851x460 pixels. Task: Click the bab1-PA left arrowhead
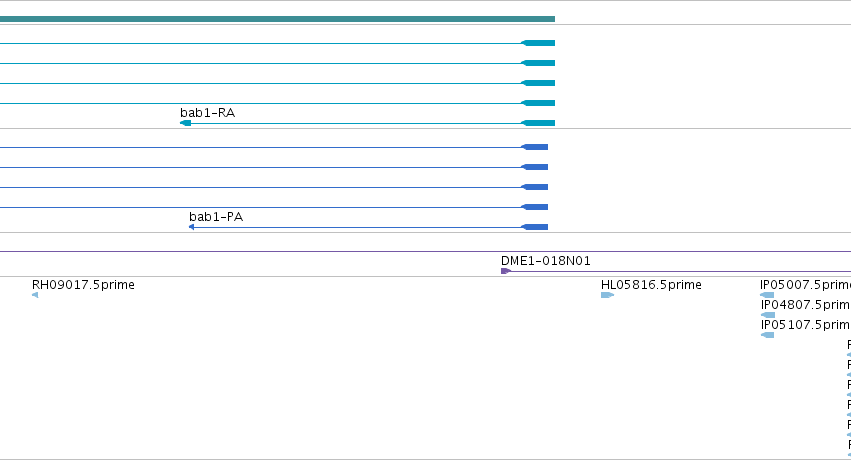[x=192, y=227]
